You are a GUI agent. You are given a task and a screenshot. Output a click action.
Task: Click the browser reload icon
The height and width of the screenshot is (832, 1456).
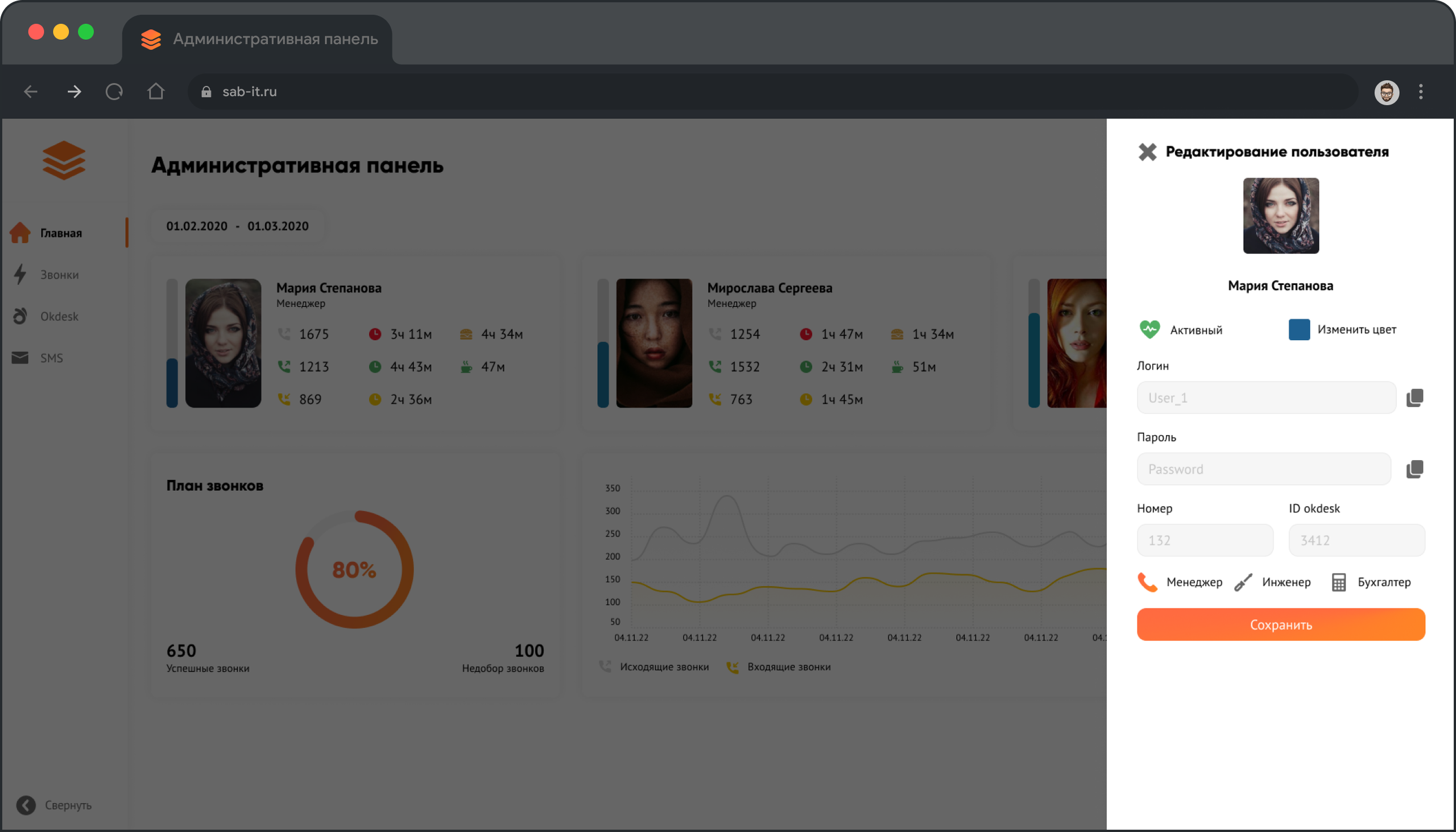114,92
